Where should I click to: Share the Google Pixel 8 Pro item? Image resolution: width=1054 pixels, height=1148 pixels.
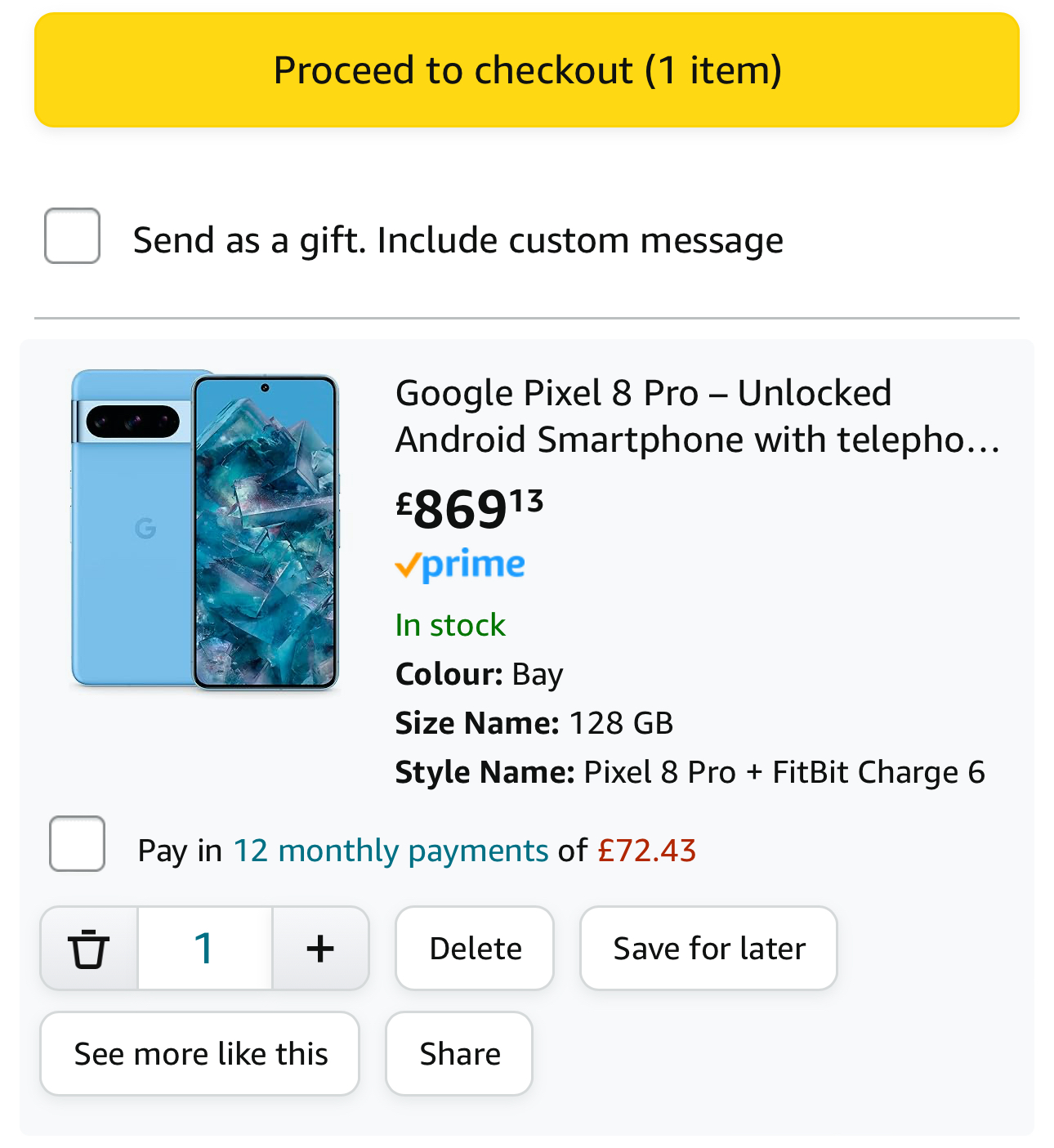point(459,1054)
